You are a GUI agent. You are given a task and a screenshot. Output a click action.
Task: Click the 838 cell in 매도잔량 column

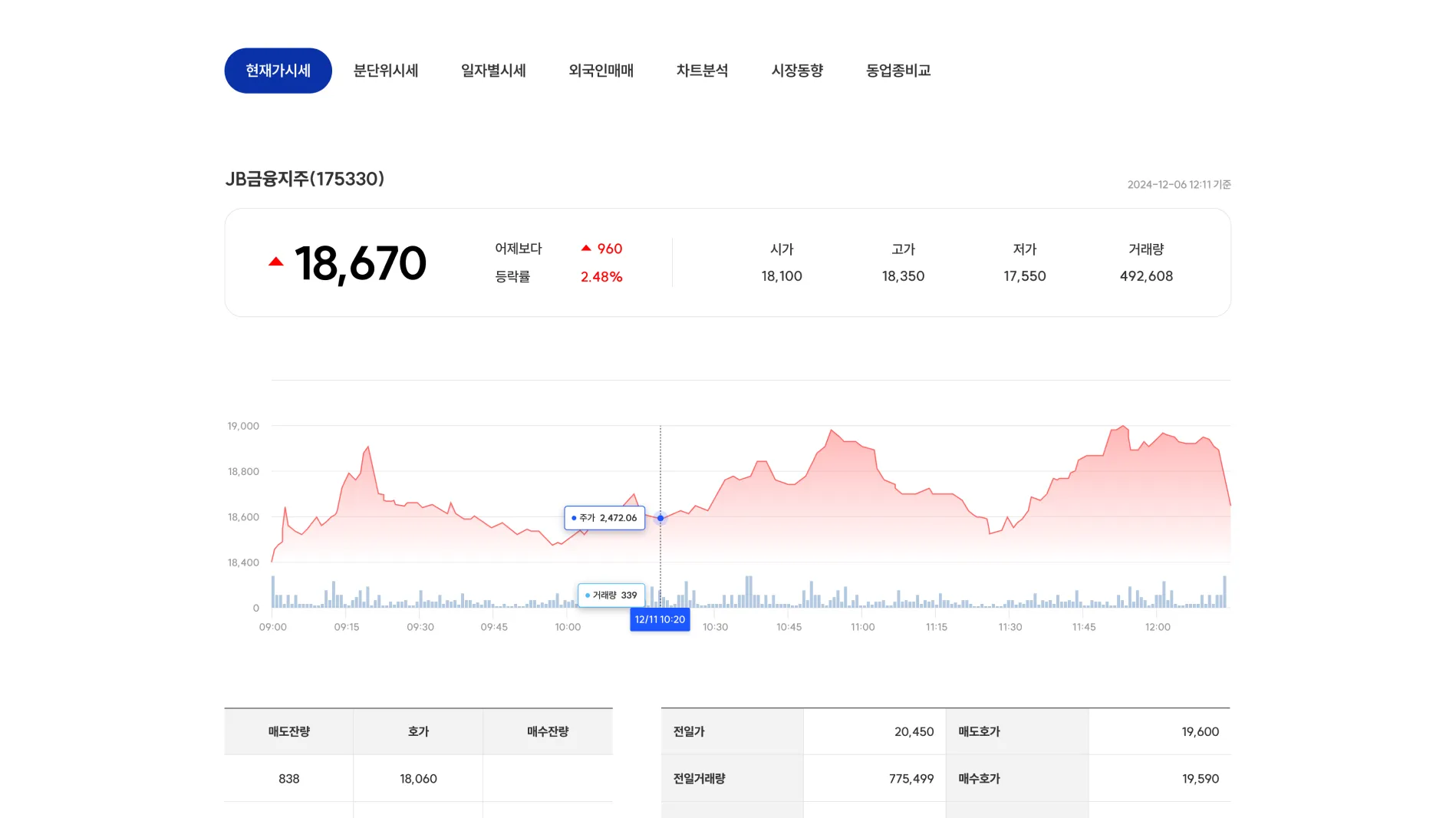click(289, 779)
